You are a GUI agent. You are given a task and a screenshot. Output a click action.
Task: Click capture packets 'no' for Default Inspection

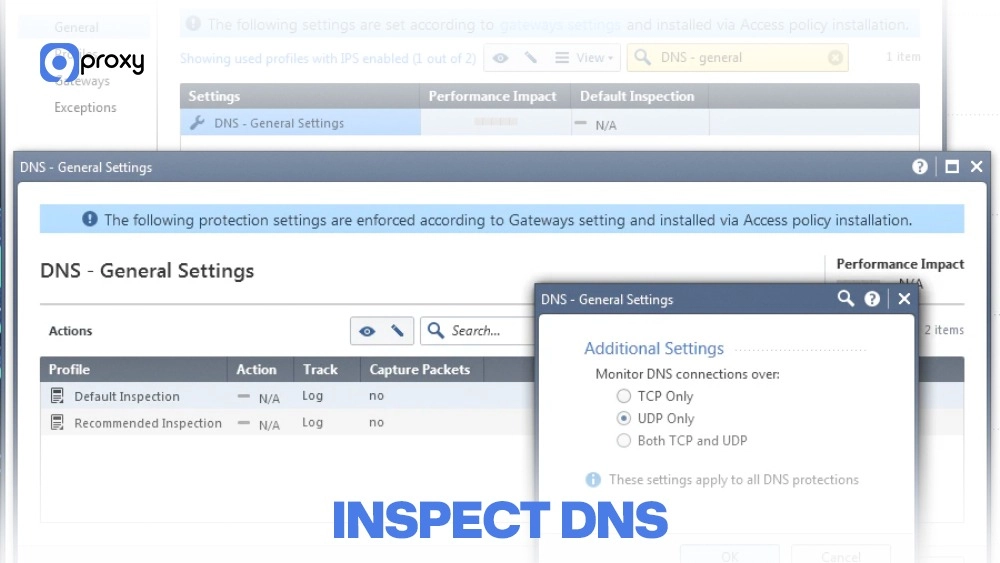376,396
